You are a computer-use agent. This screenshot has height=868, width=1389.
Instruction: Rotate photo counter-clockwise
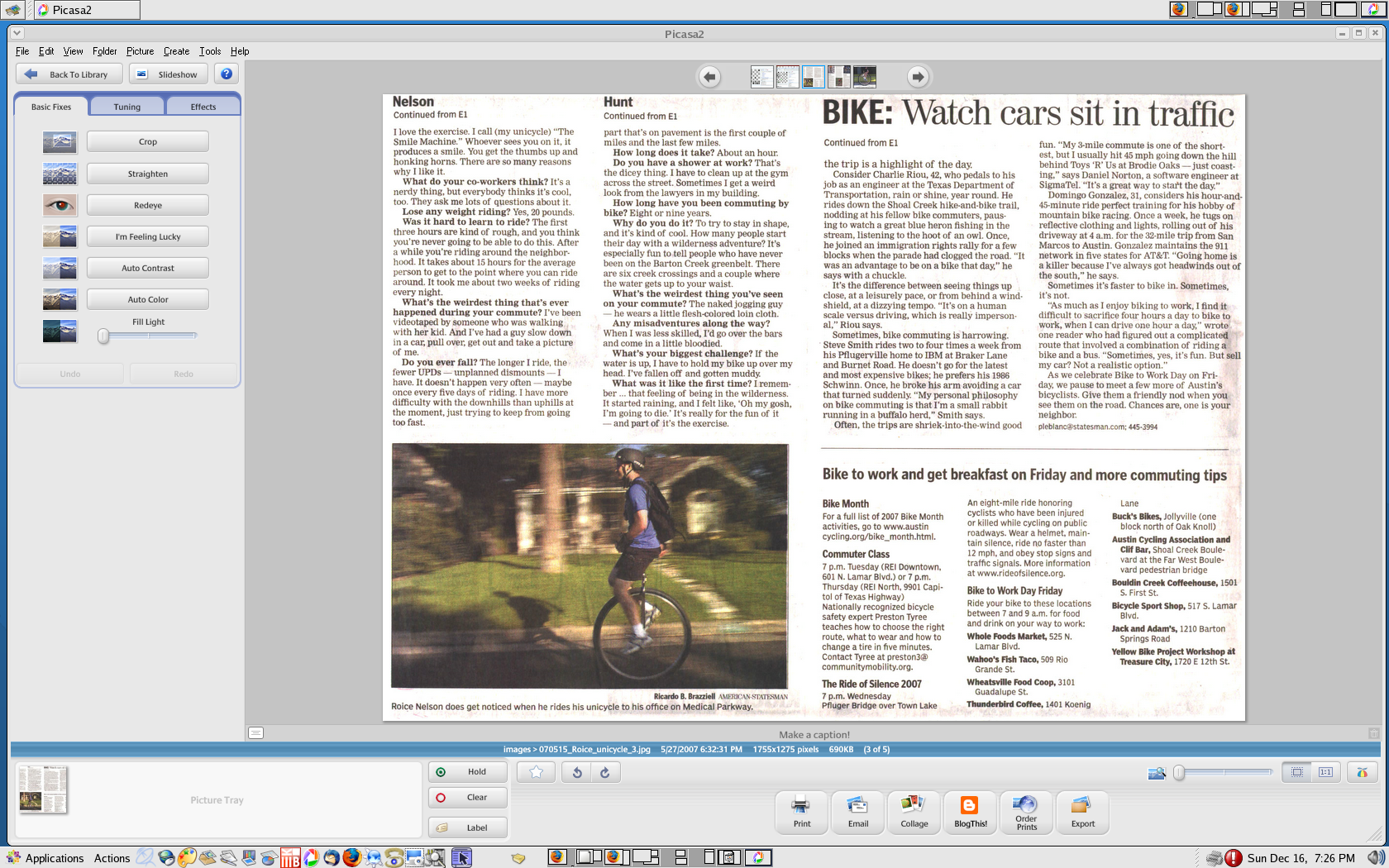[577, 772]
